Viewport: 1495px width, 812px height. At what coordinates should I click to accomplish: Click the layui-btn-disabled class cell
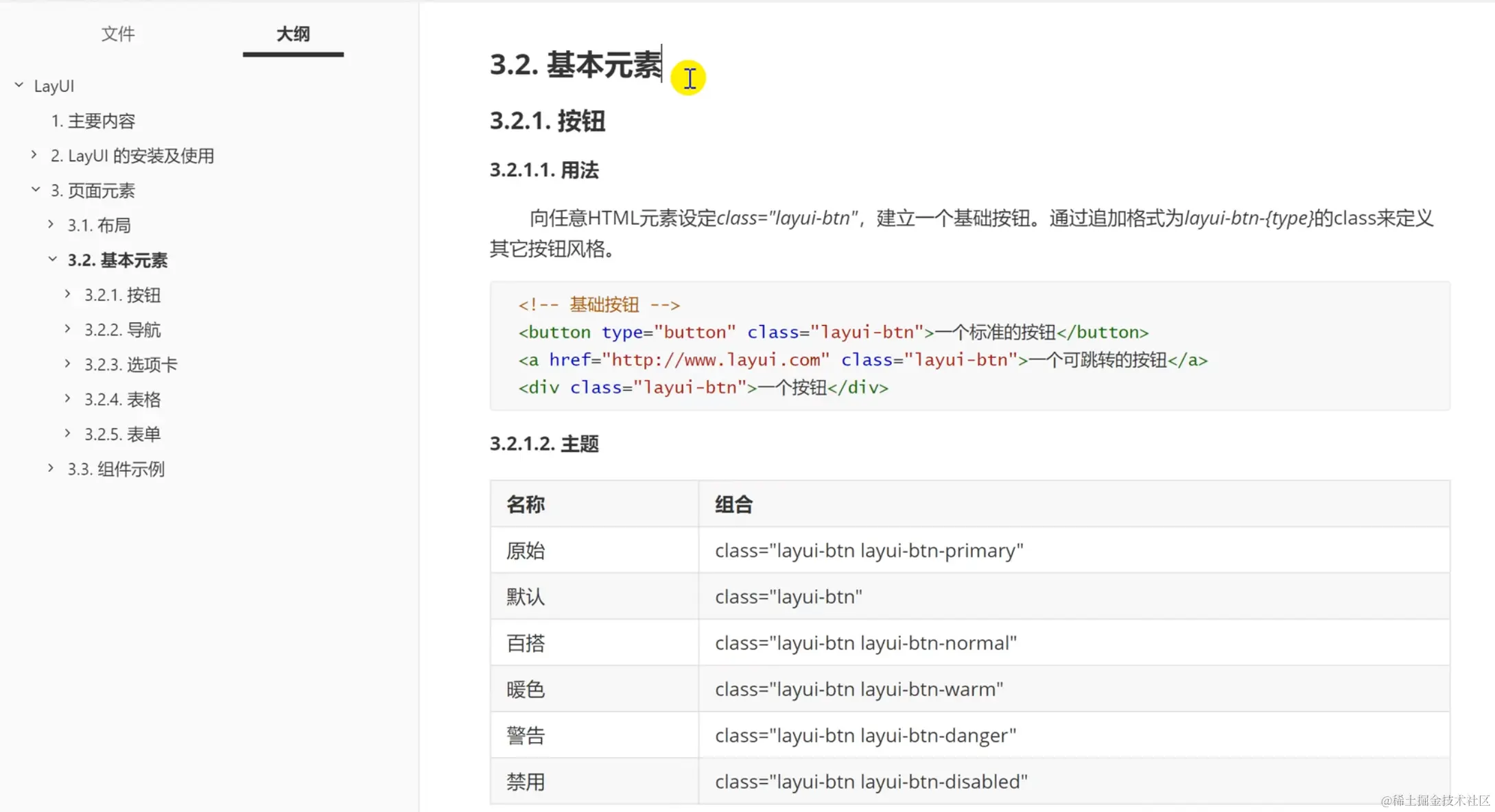[1074, 781]
